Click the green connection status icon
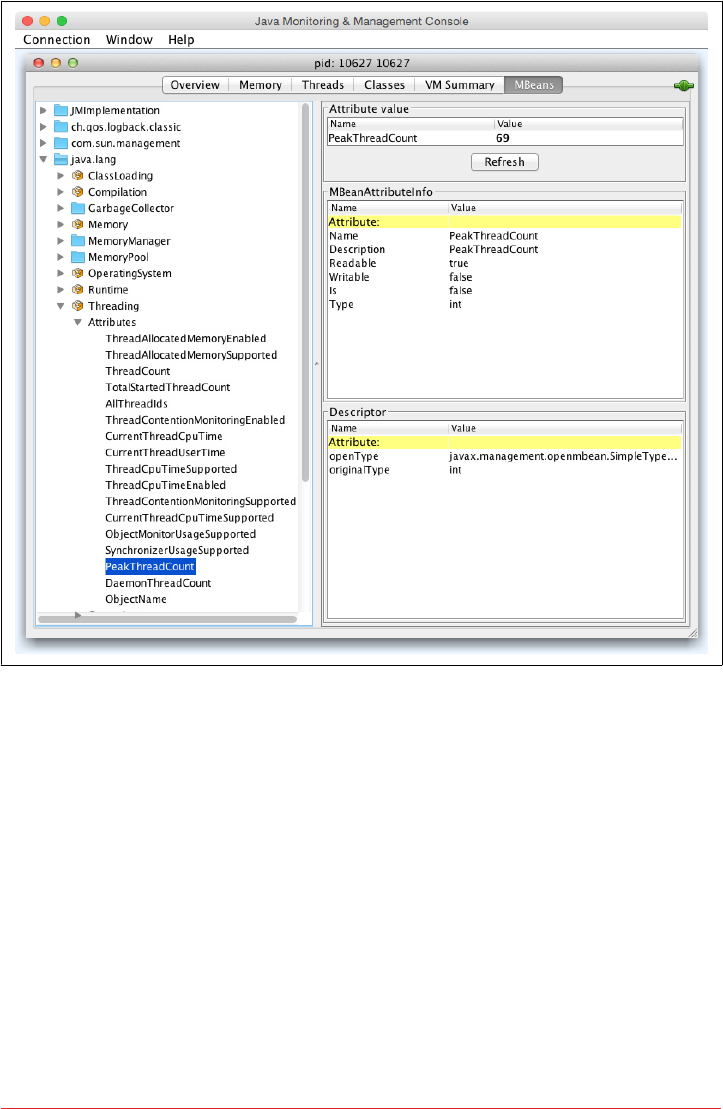The image size is (723, 1109). point(683,86)
